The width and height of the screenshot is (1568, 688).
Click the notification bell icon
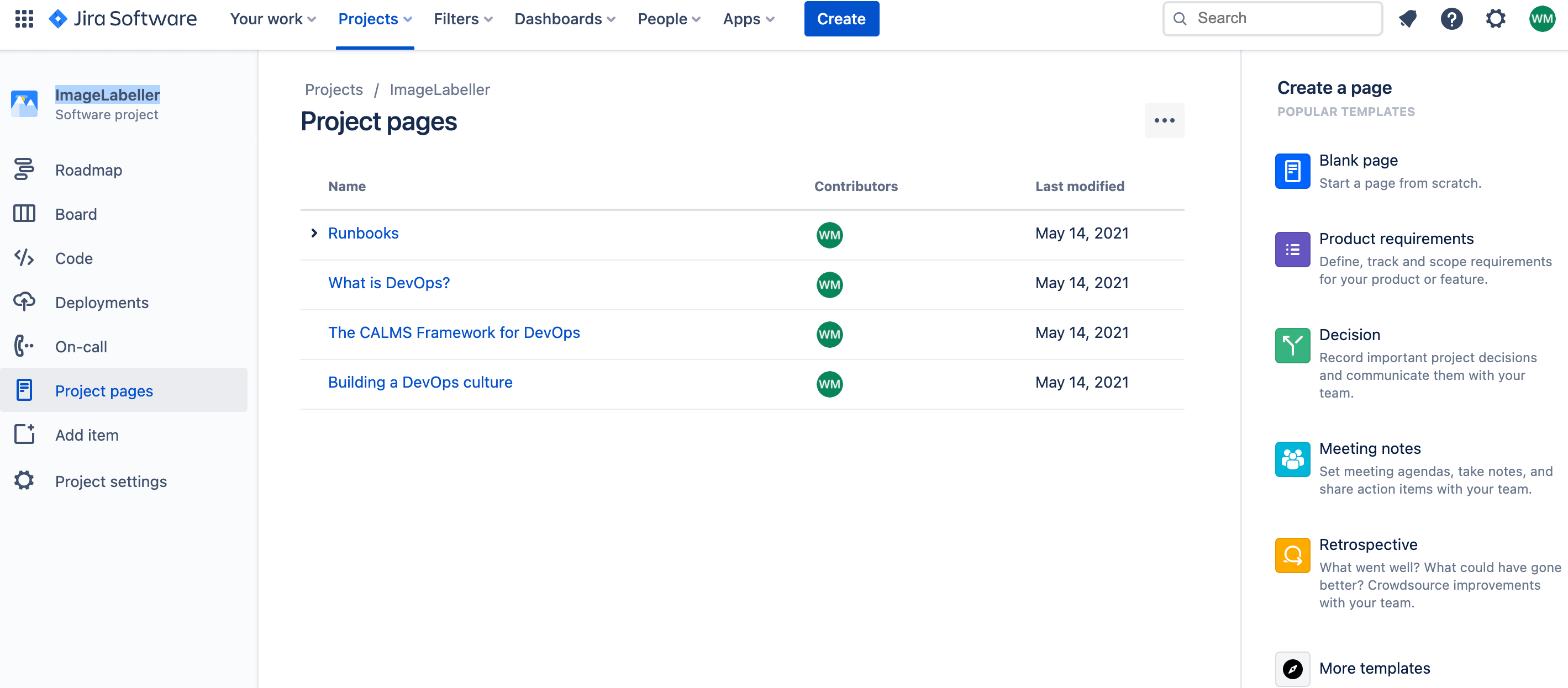coord(1407,18)
